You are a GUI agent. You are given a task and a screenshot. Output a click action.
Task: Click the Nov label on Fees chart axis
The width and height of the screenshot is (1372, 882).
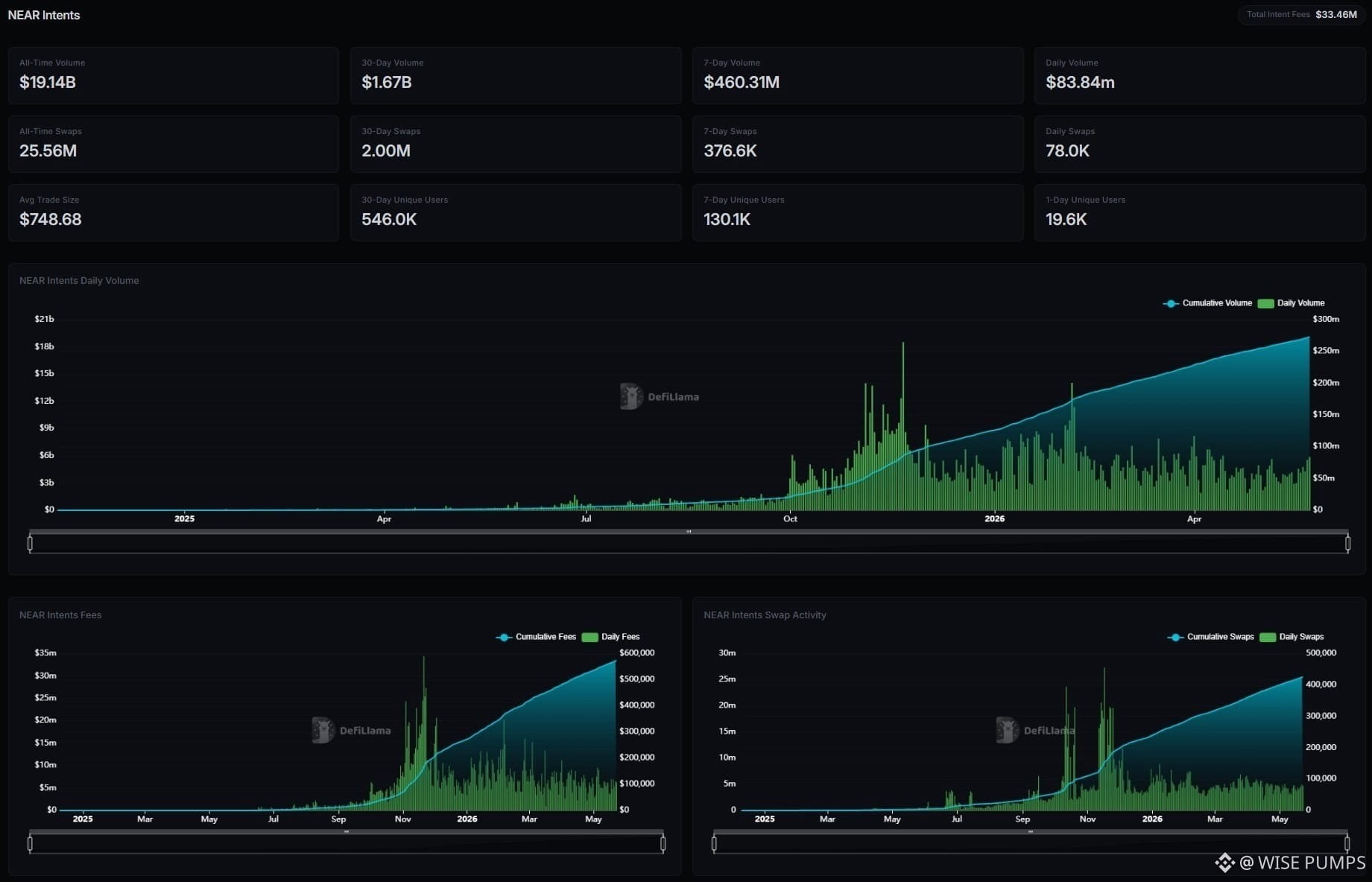click(x=402, y=819)
